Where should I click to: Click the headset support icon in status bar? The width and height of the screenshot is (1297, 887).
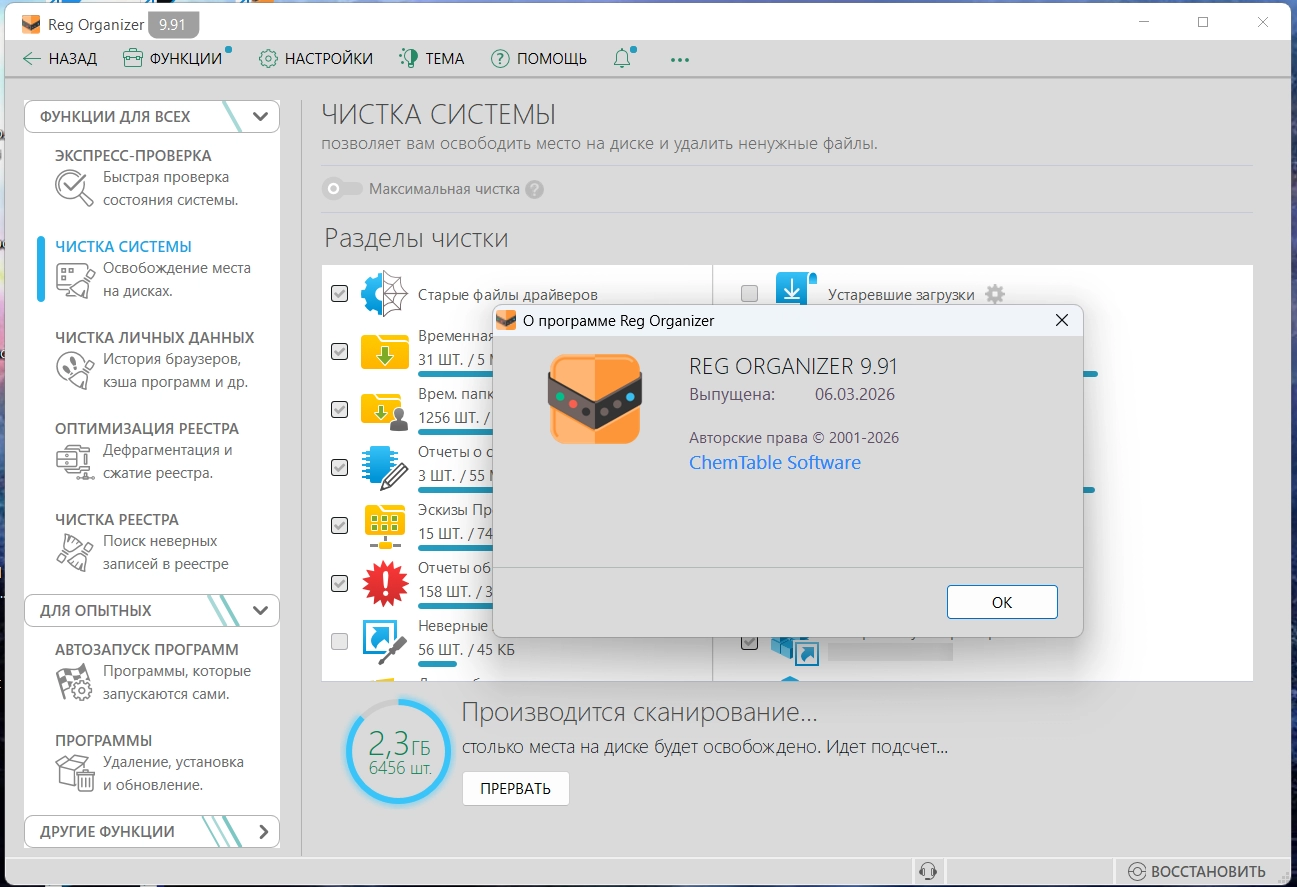[928, 871]
